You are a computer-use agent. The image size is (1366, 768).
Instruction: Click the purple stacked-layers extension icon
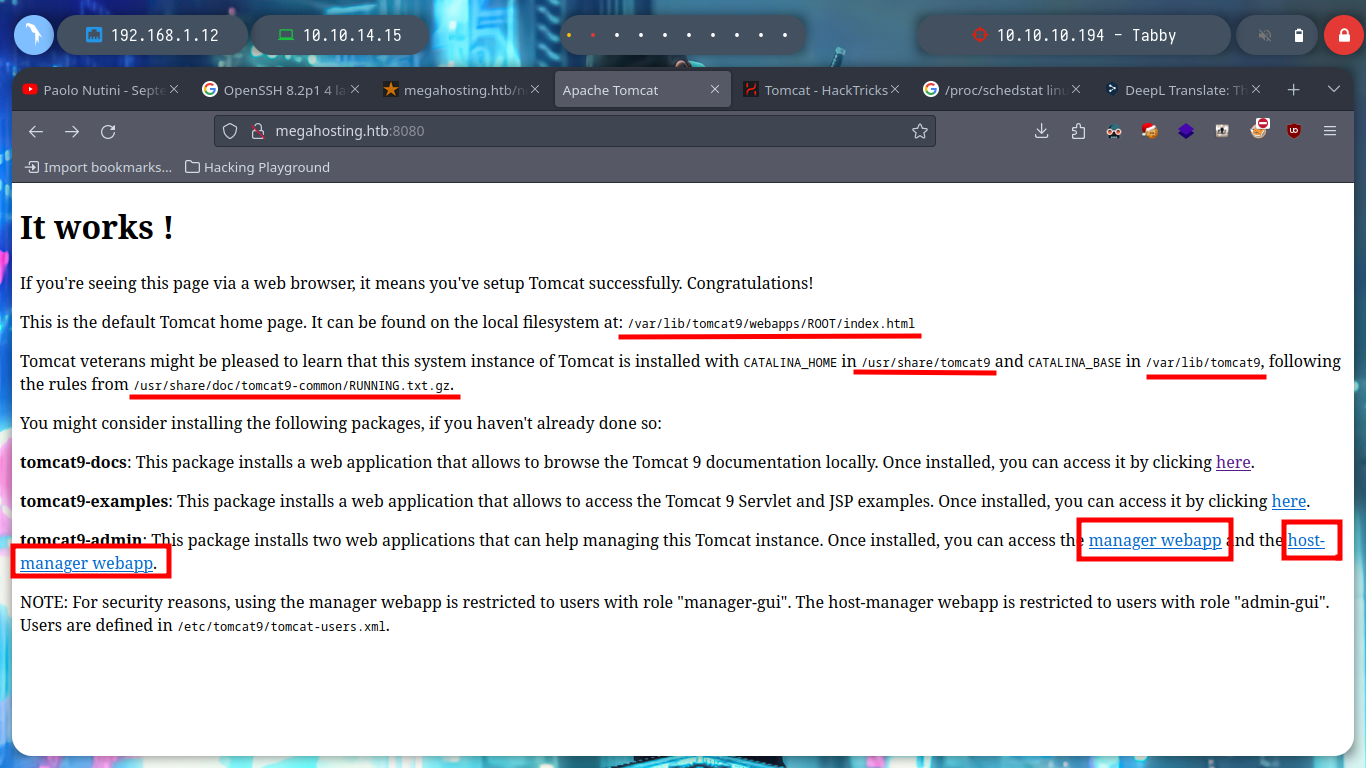pyautogui.click(x=1186, y=131)
